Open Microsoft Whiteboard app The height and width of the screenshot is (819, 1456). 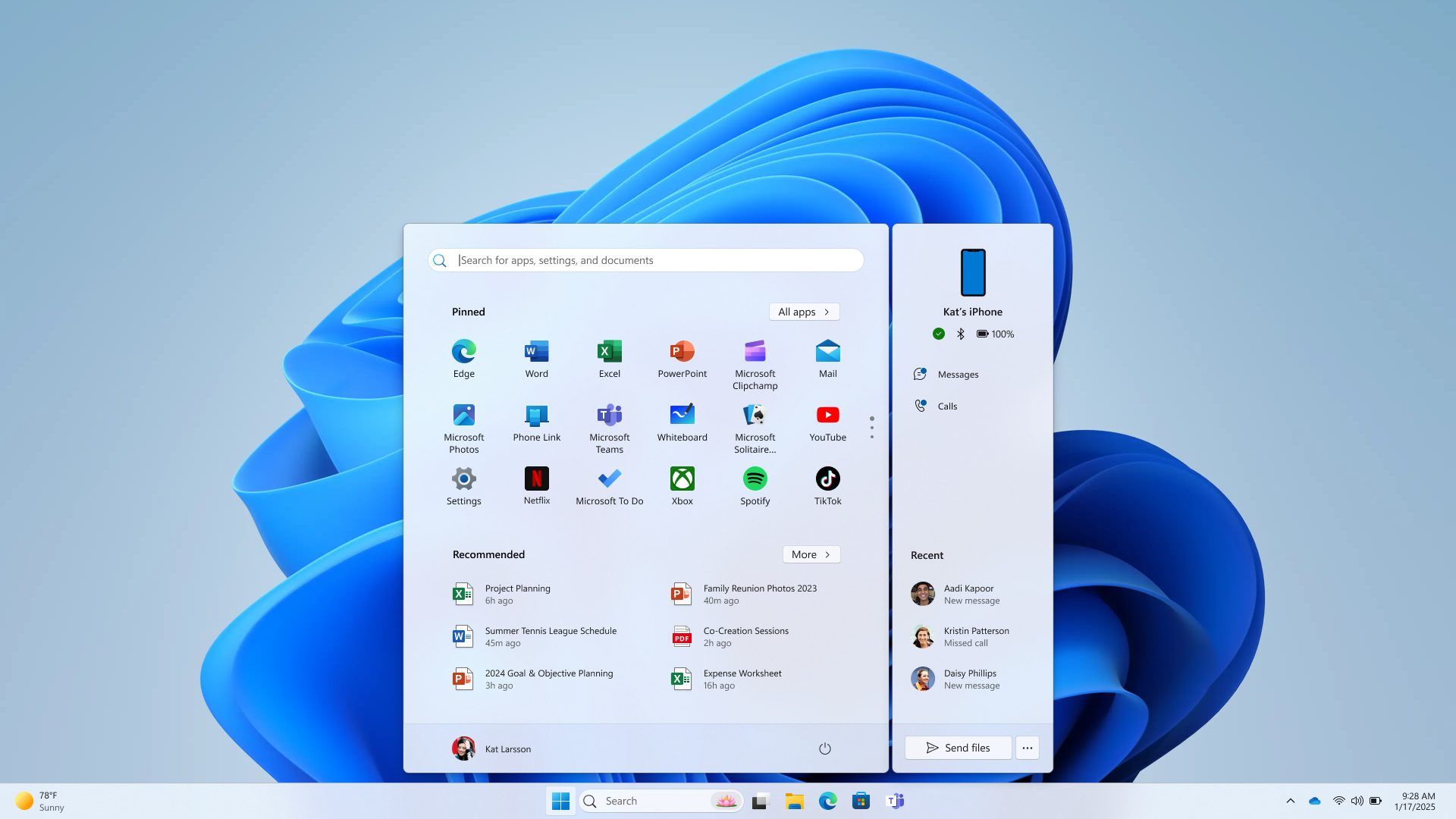tap(682, 420)
